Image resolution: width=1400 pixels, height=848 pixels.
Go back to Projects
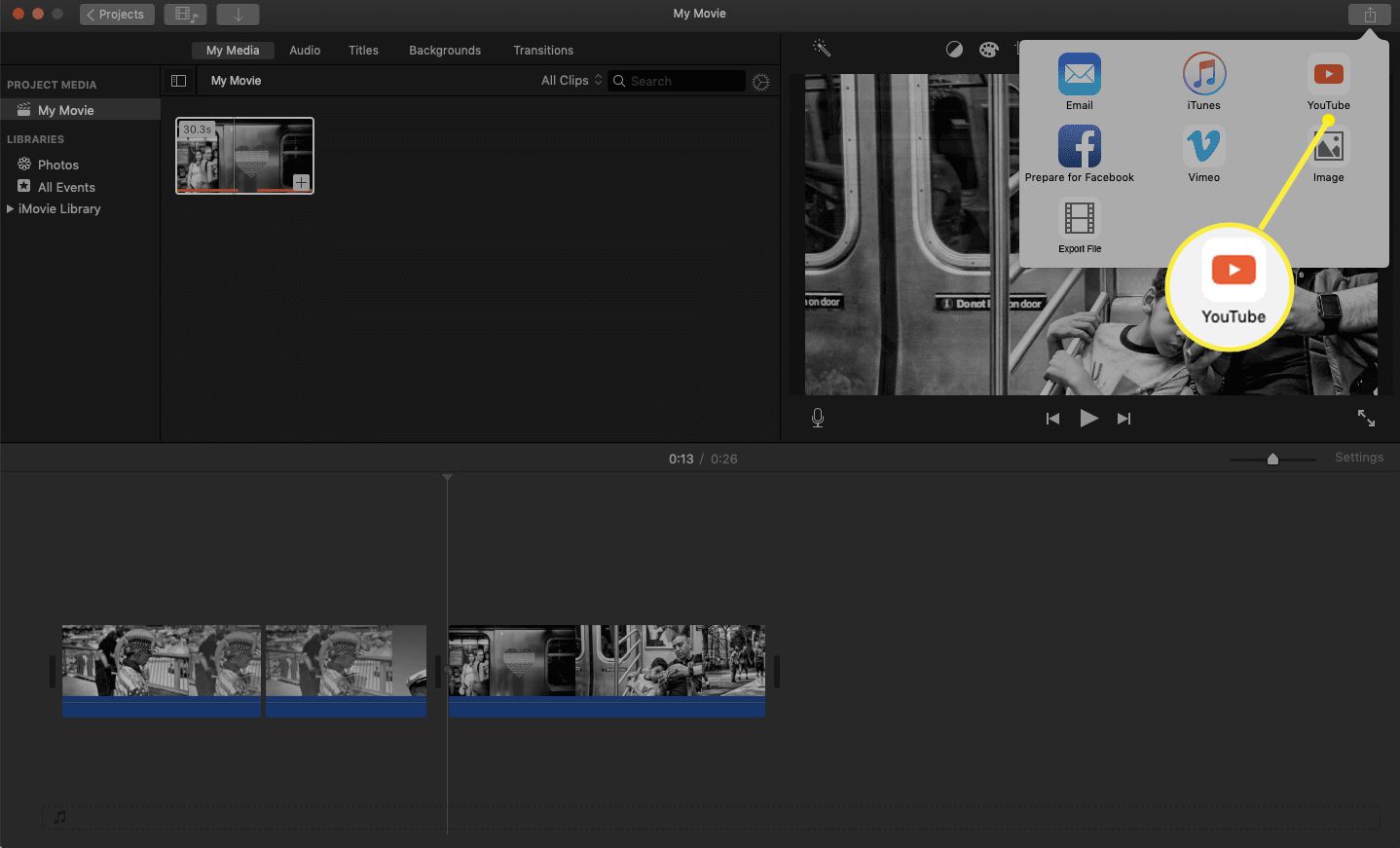click(x=117, y=15)
